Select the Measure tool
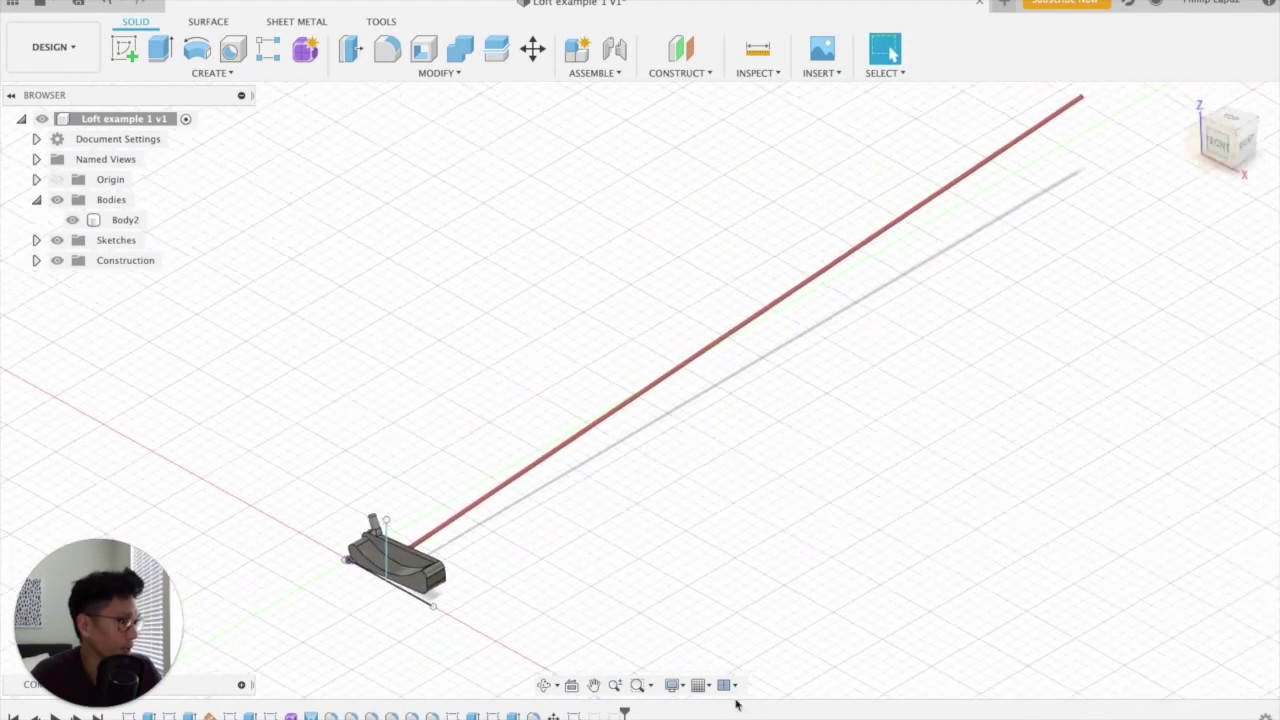This screenshot has width=1280, height=720. 758,49
